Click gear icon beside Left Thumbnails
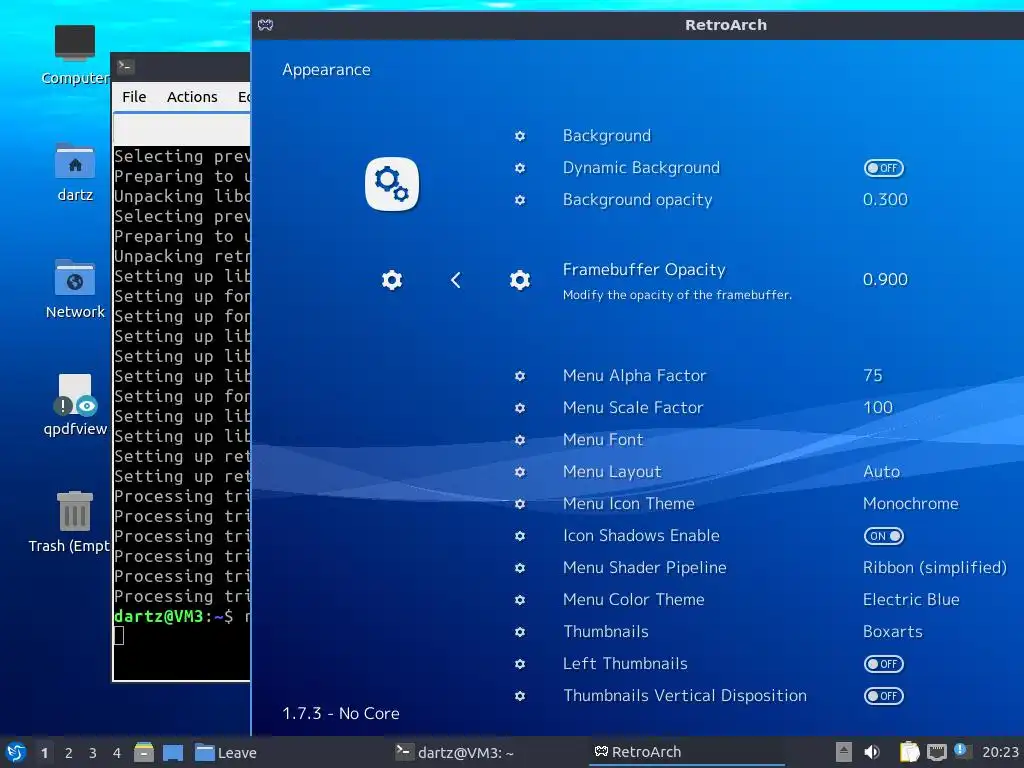This screenshot has height=768, width=1024. click(x=520, y=664)
